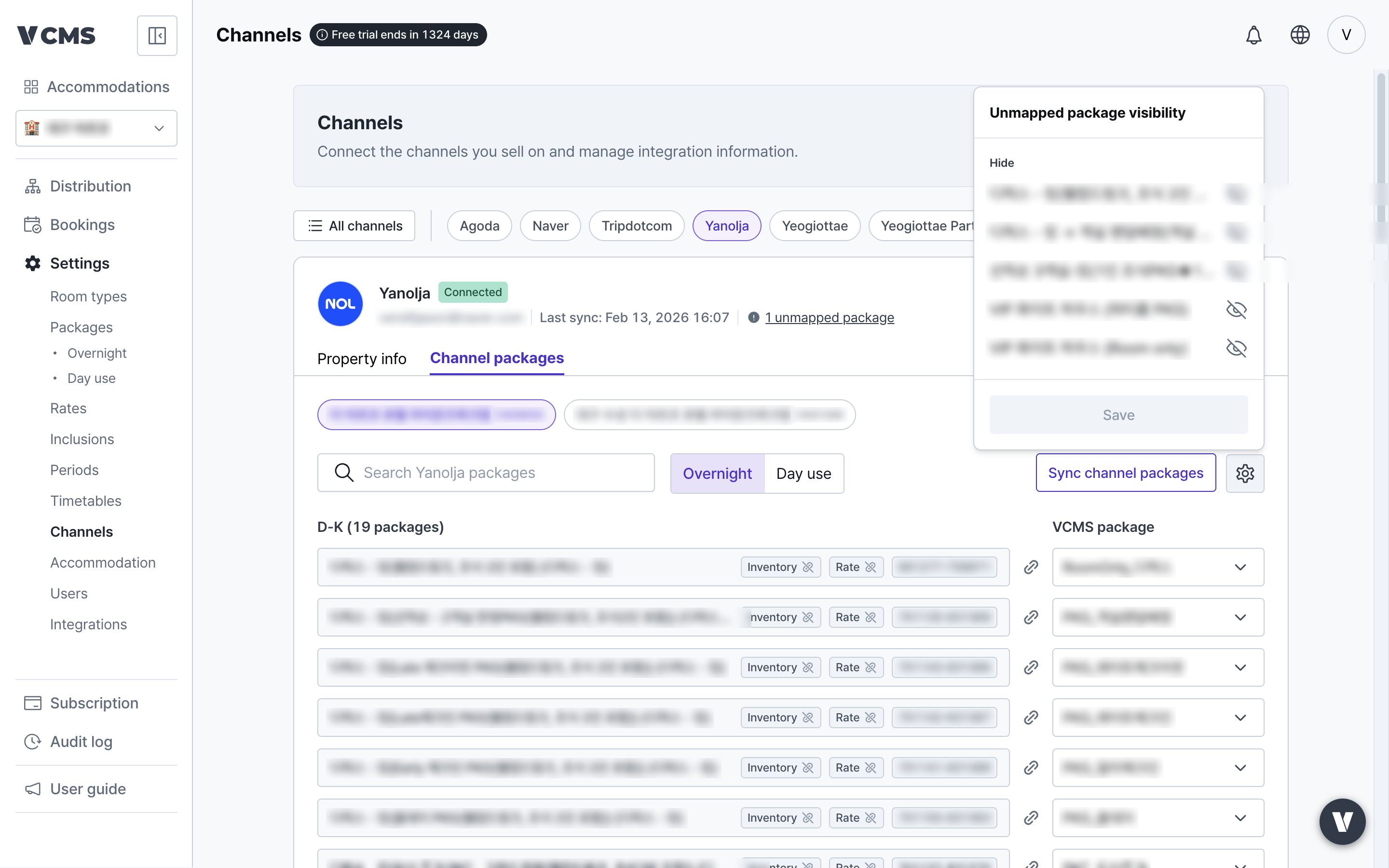Viewport: 1389px width, 868px height.
Task: Click Sync channel packages
Action: [1126, 473]
